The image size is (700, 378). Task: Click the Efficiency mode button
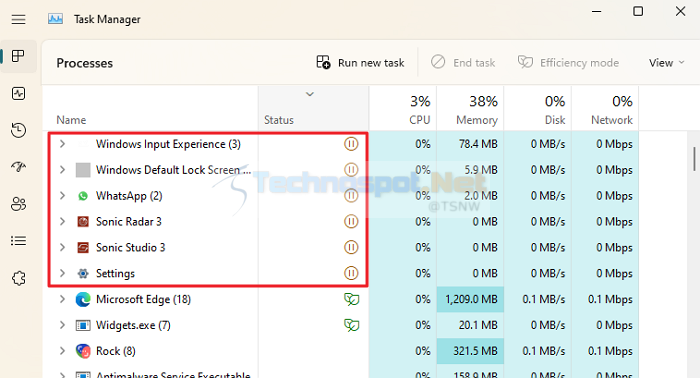click(x=568, y=63)
